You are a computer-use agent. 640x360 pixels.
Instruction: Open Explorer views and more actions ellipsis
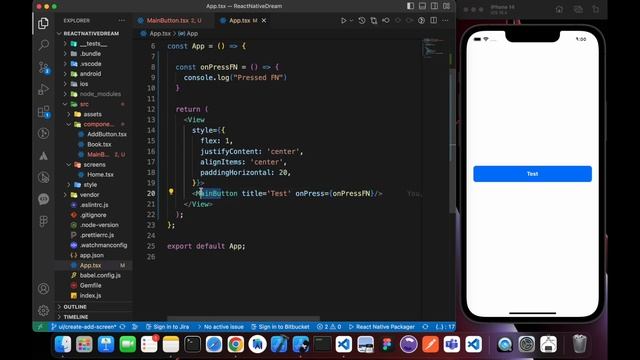point(122,20)
